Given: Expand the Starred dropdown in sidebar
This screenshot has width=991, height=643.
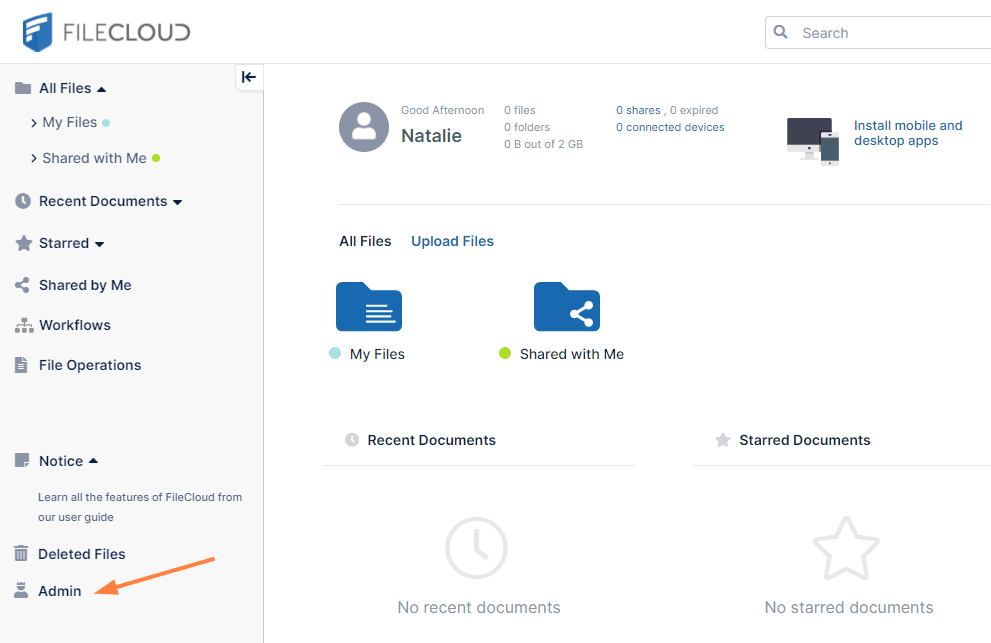Looking at the screenshot, I should (99, 244).
